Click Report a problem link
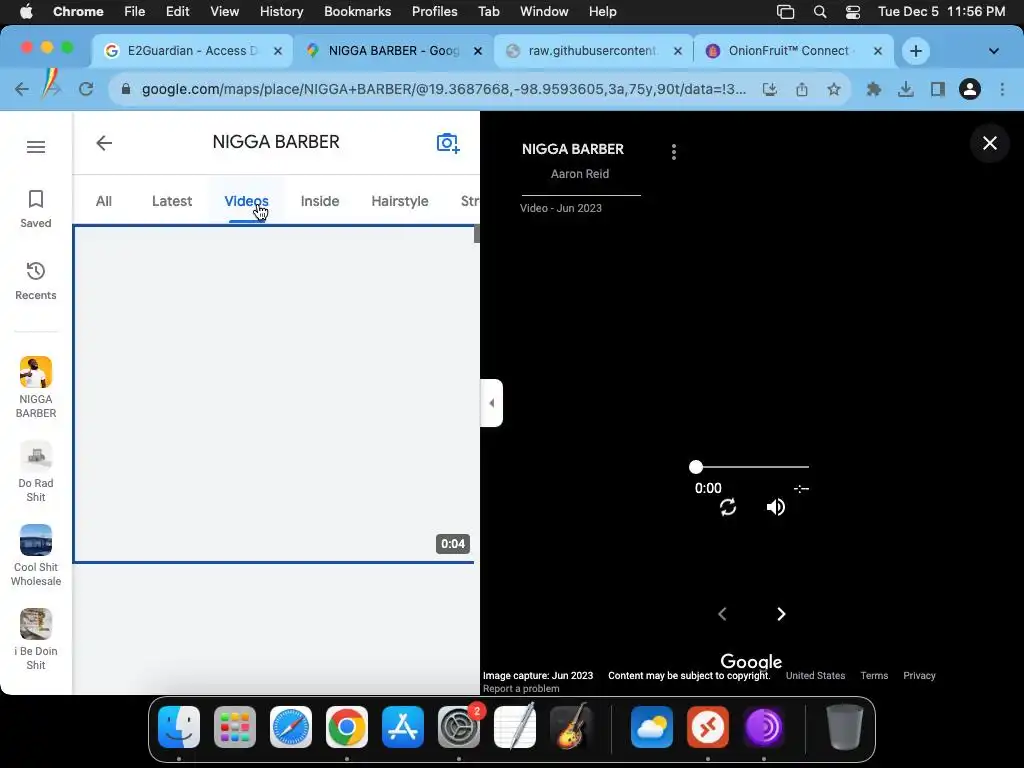Image resolution: width=1024 pixels, height=768 pixels. (521, 688)
